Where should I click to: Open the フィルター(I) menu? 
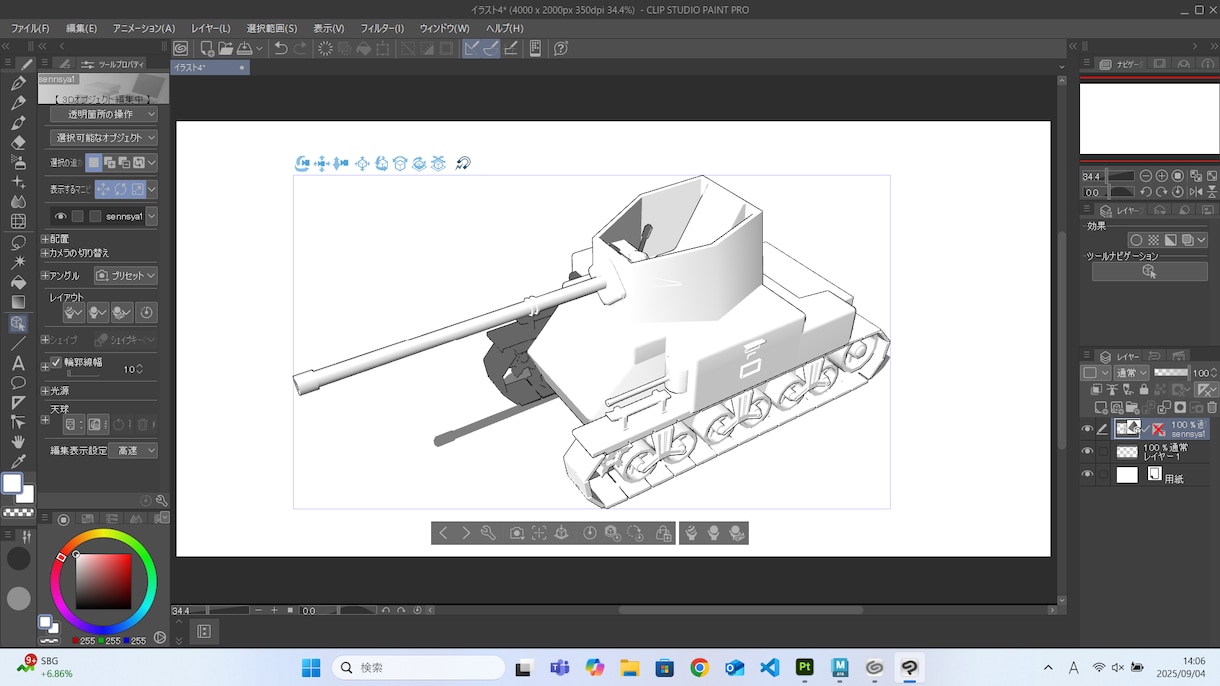382,28
